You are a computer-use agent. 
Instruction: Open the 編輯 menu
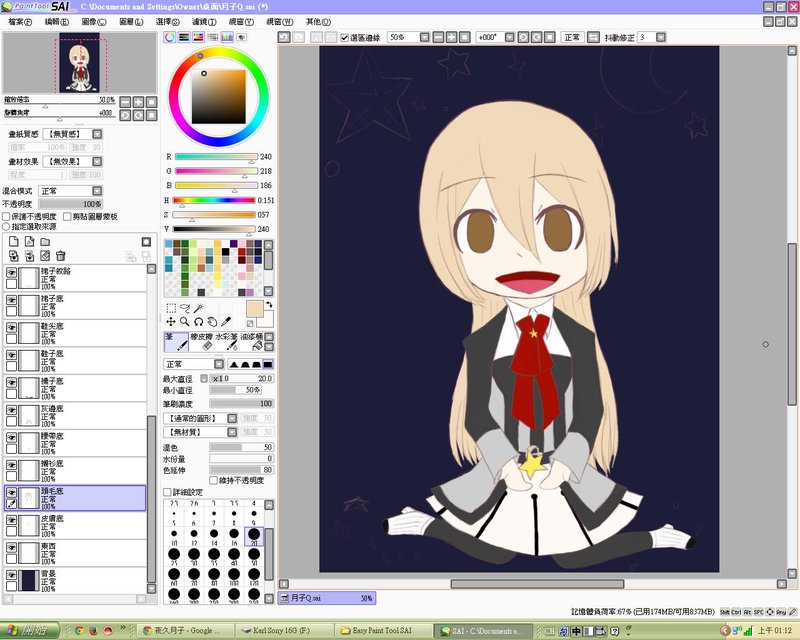click(57, 22)
